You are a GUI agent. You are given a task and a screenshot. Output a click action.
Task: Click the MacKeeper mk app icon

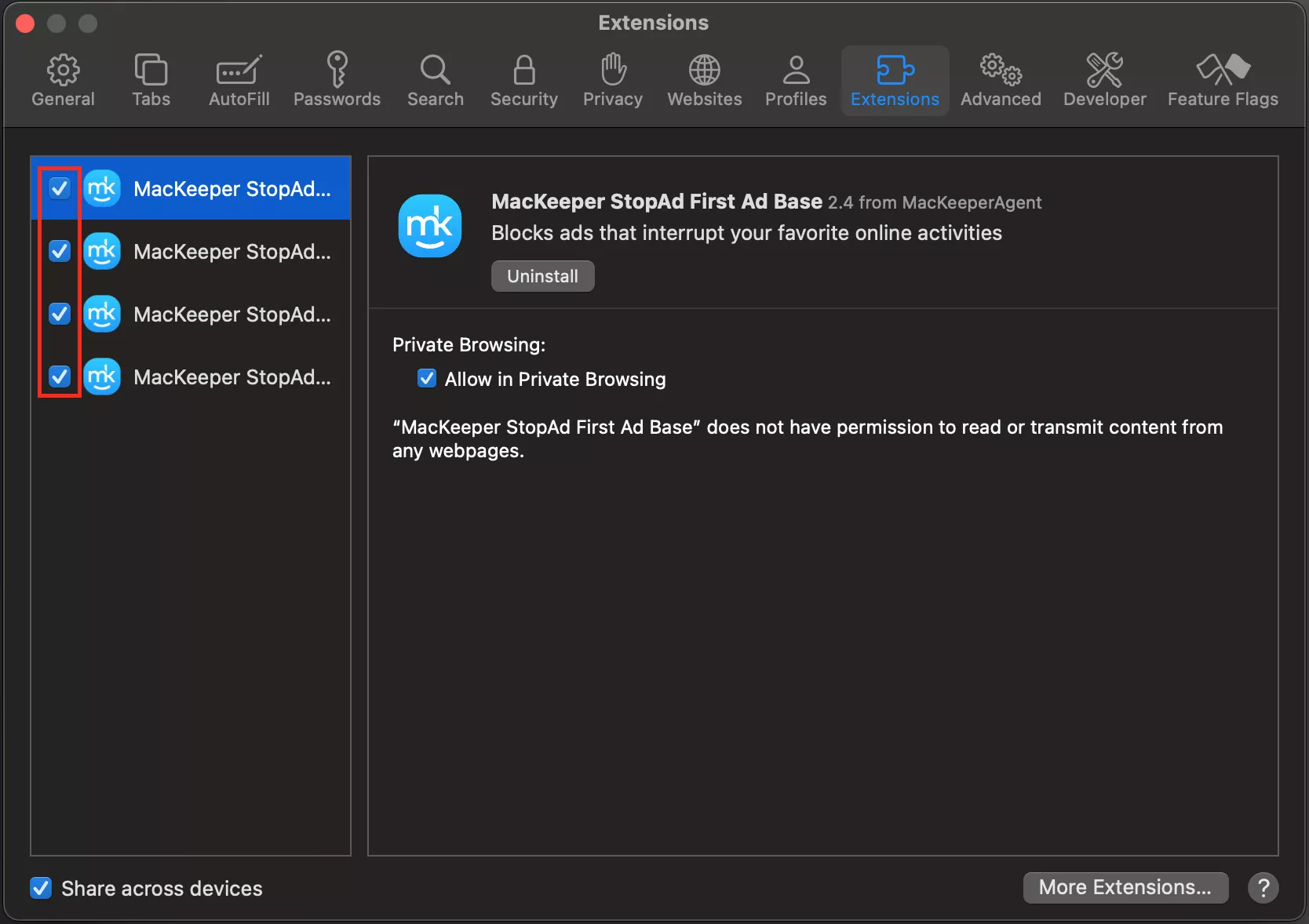430,226
